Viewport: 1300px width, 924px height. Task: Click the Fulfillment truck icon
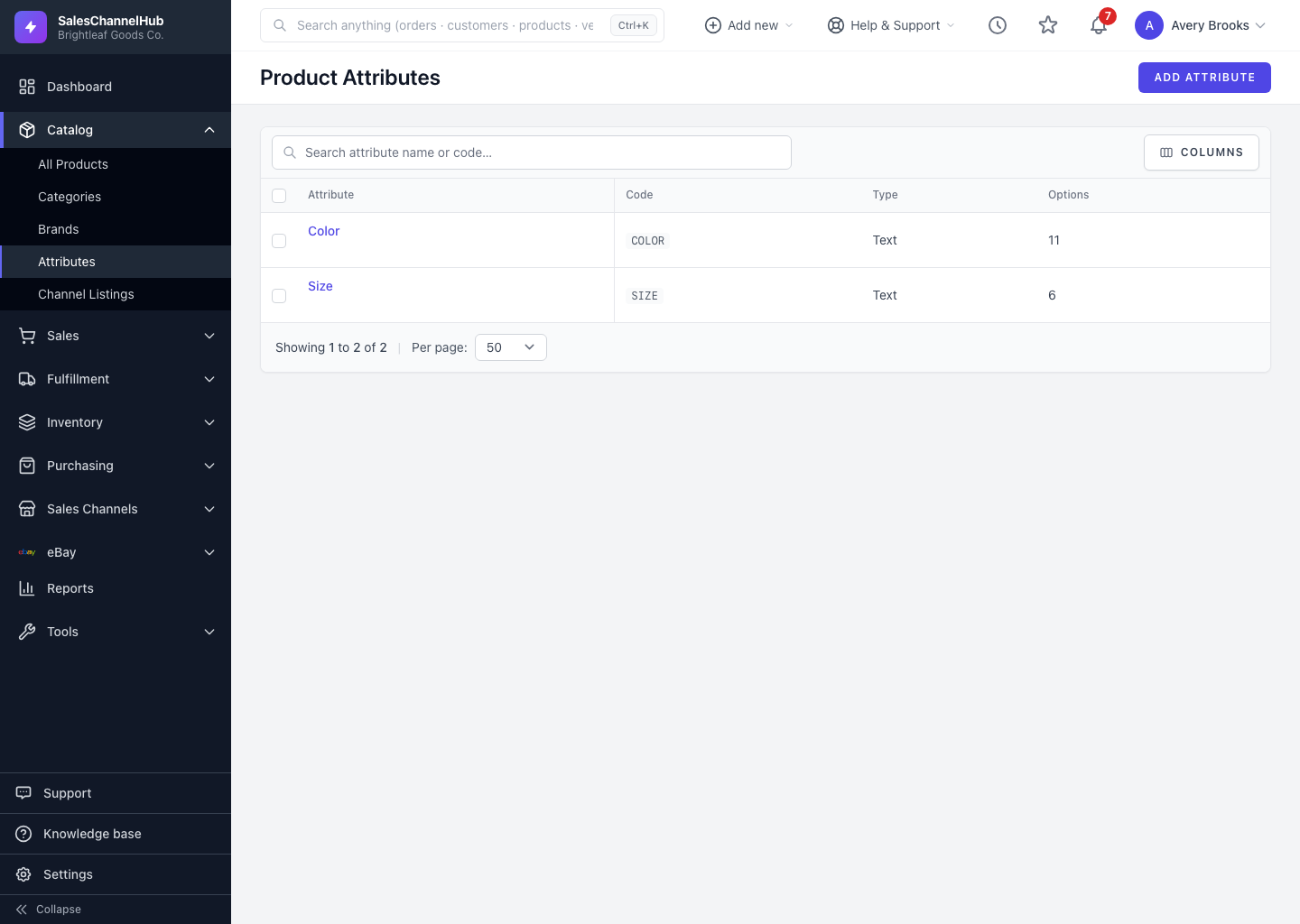(x=27, y=379)
